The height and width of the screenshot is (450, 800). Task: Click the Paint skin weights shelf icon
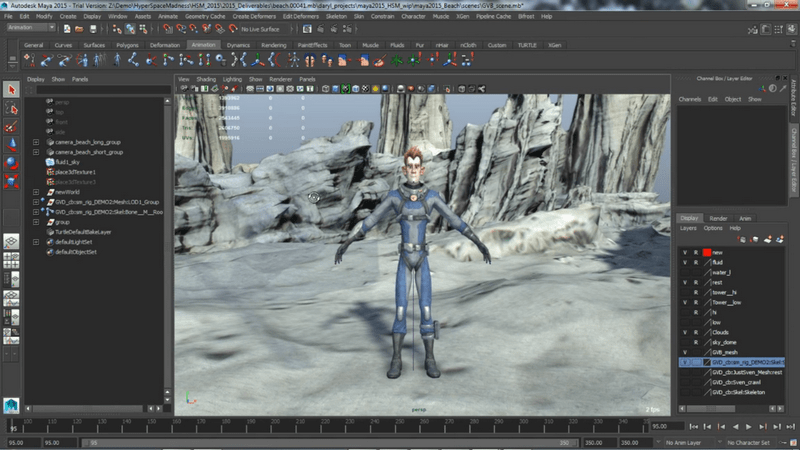(379, 60)
